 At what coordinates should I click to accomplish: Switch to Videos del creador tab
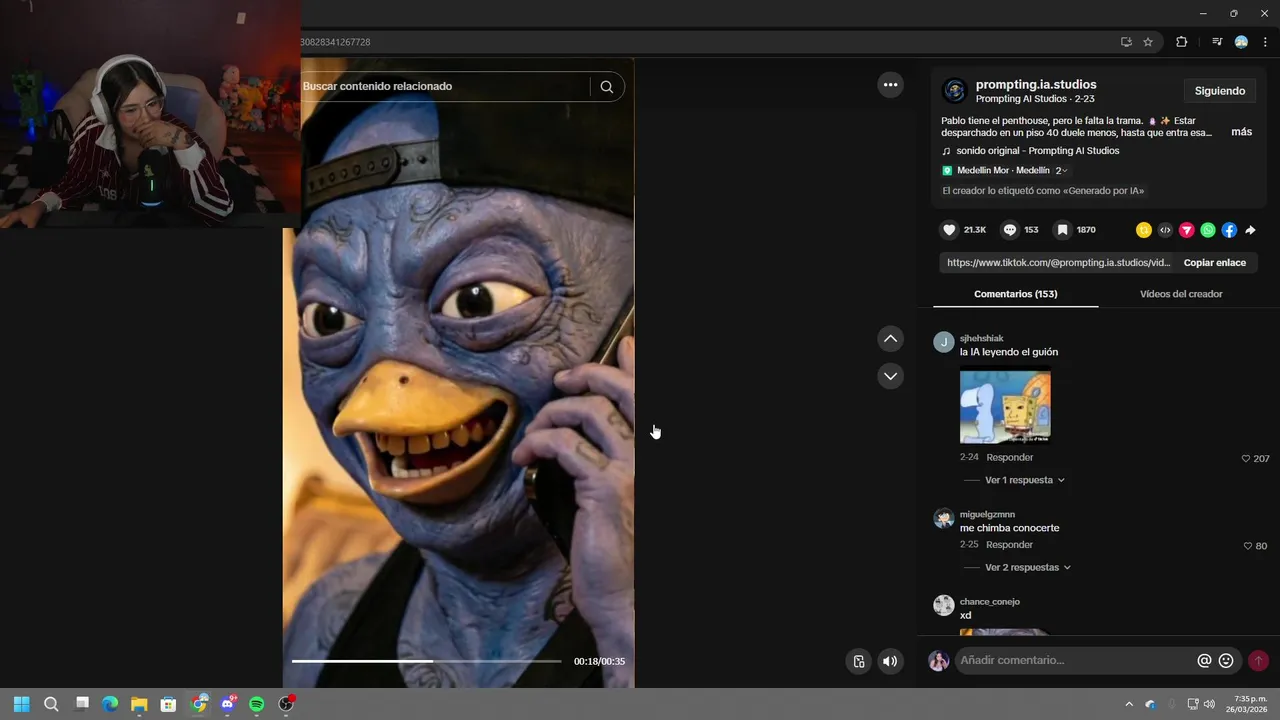(x=1181, y=294)
